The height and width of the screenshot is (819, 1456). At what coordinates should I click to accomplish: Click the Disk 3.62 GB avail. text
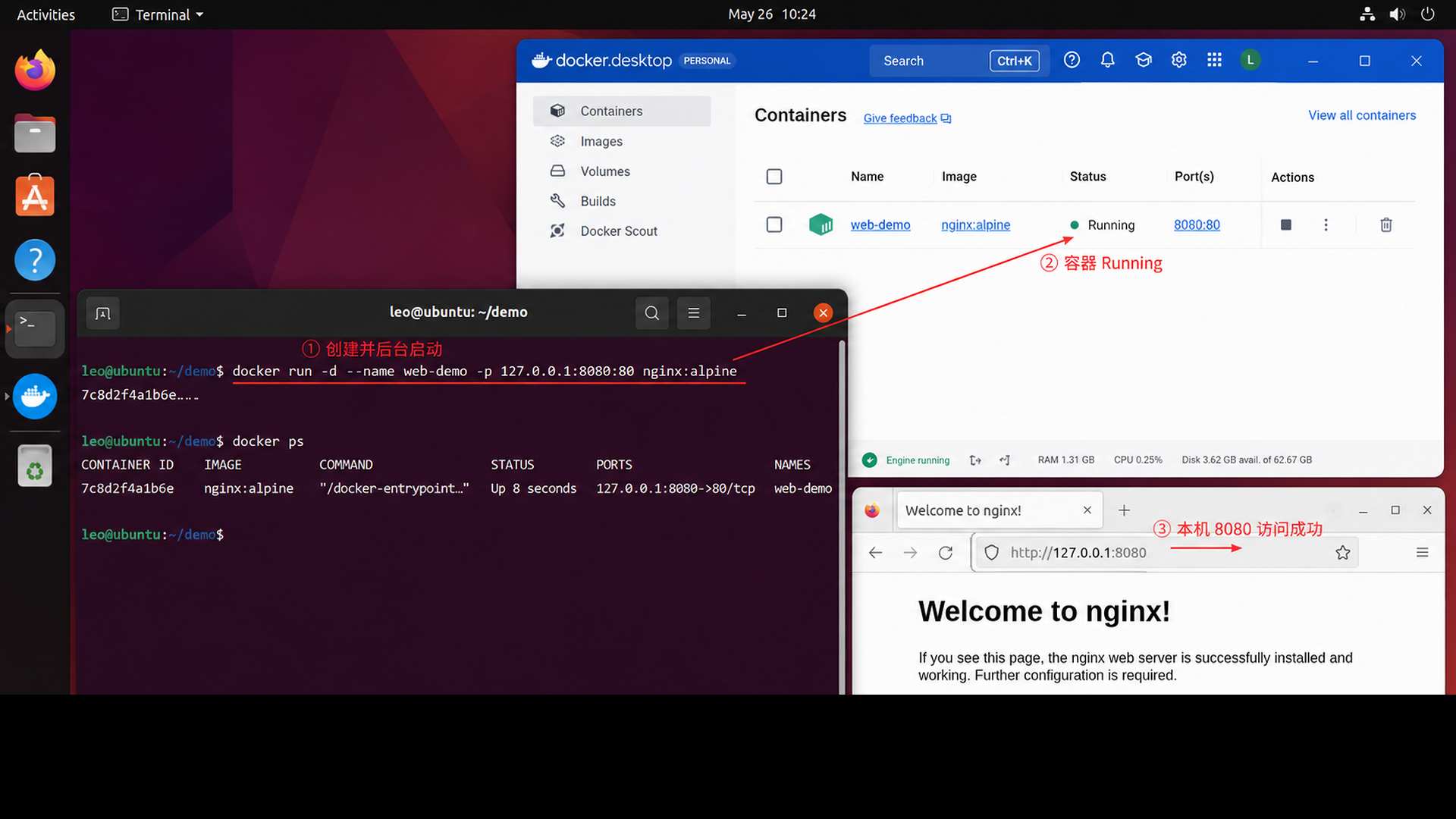[x=1247, y=460]
